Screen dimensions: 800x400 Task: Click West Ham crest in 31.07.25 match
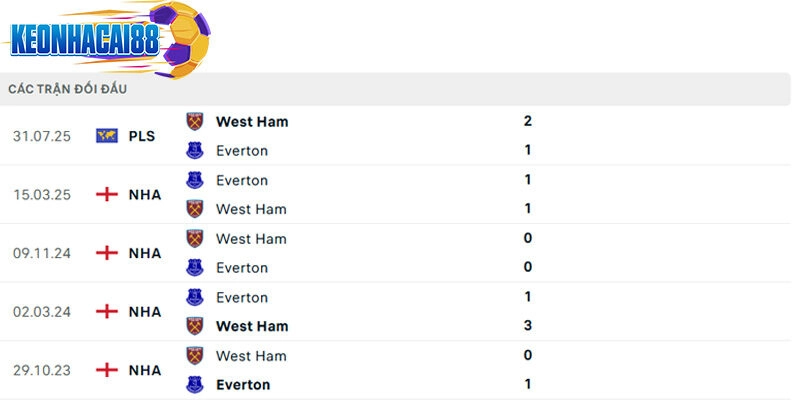tap(195, 122)
